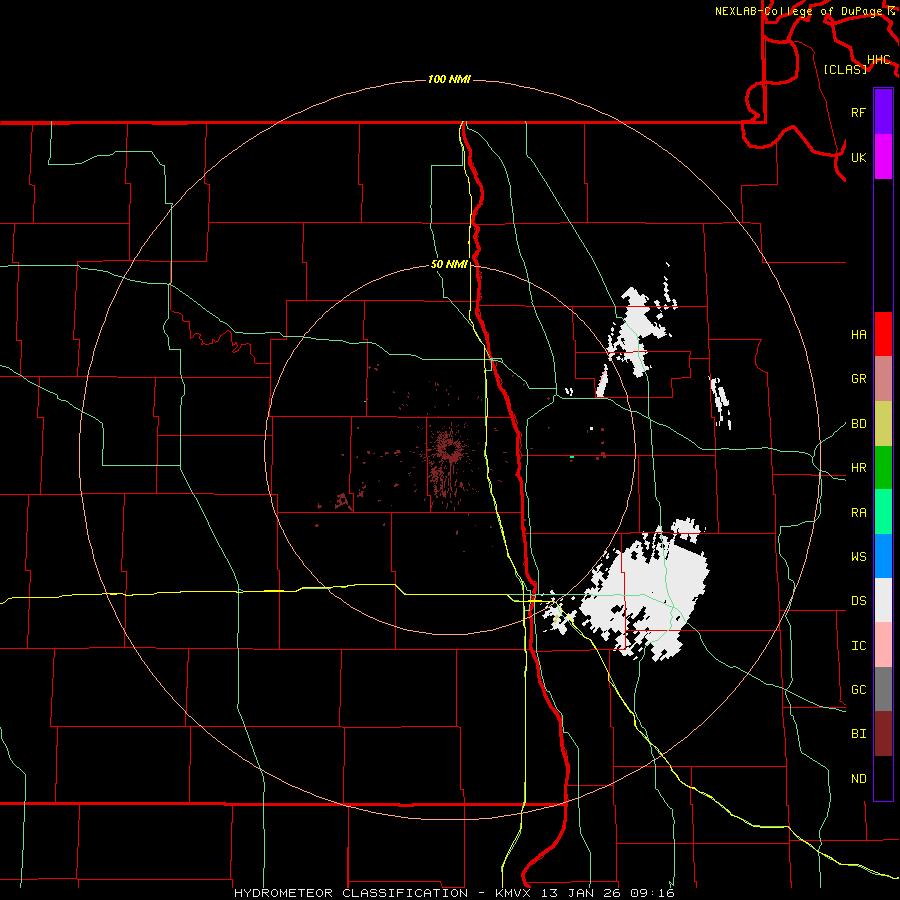Click the HR dark green legend swatch
The image size is (900, 900).
pos(883,467)
